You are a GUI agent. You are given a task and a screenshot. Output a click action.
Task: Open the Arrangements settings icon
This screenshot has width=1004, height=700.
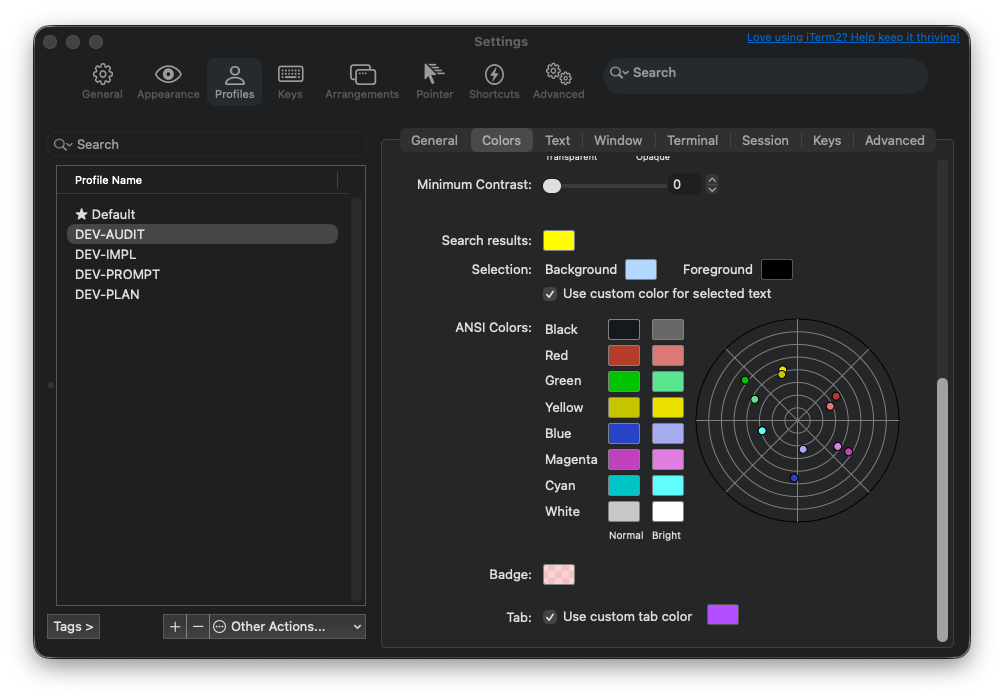pos(362,80)
